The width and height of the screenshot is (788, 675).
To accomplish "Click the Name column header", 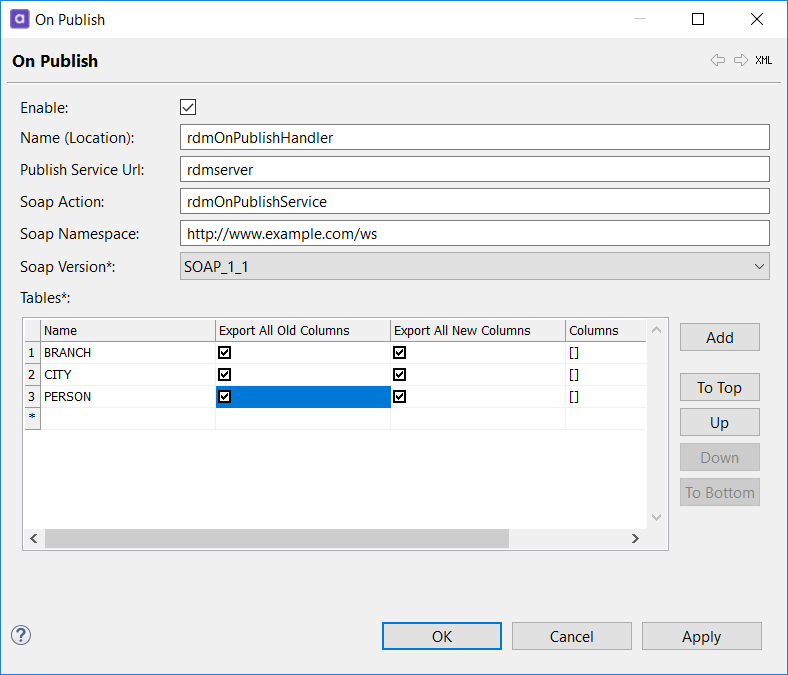I will click(x=127, y=330).
